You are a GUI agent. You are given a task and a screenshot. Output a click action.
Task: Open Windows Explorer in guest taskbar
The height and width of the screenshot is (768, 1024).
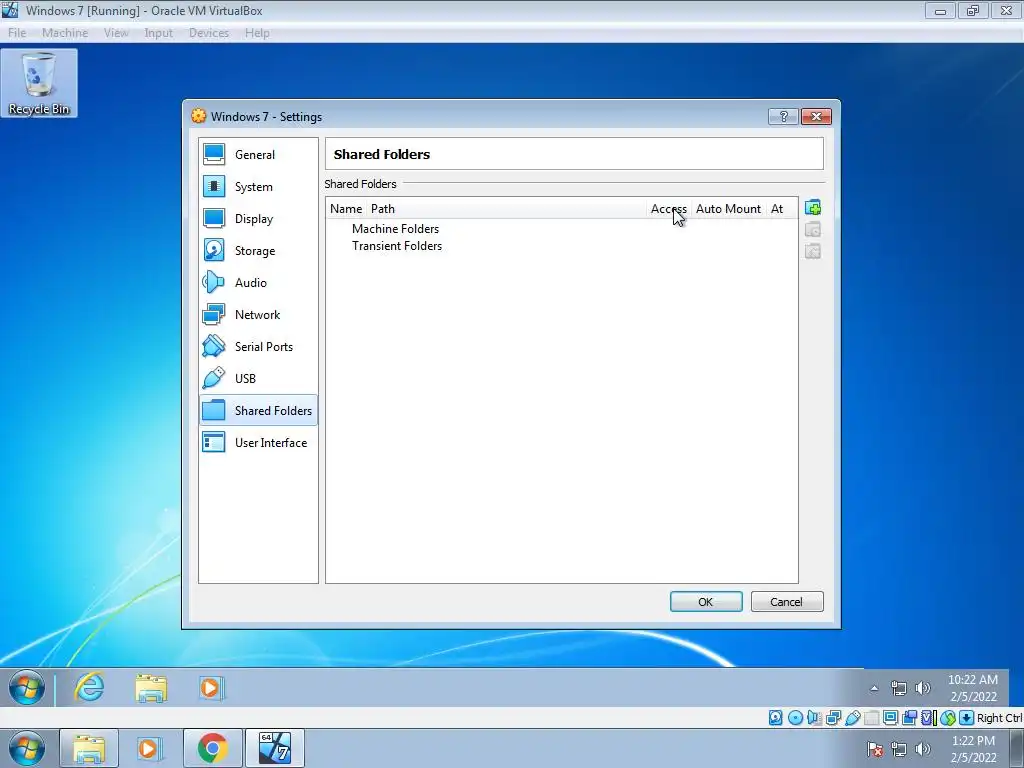click(151, 688)
